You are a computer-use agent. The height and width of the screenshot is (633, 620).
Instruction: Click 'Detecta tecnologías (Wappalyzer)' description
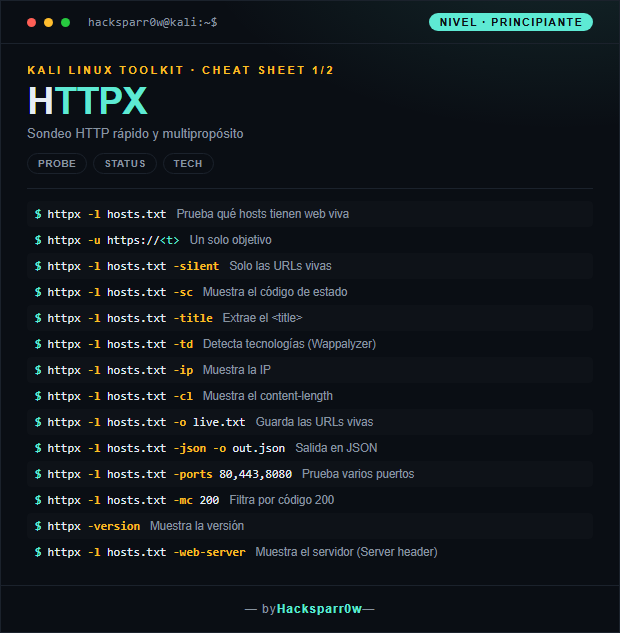pyautogui.click(x=289, y=344)
